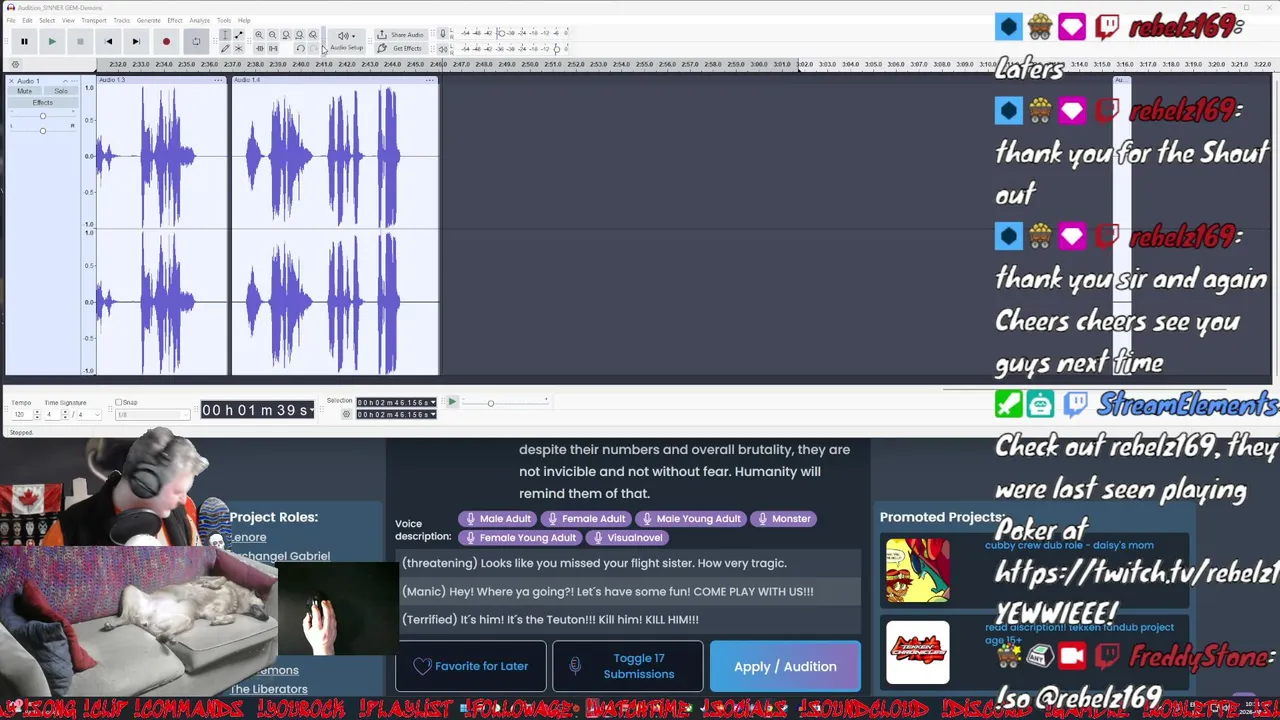Open the selection start time format dropdown
Viewport: 1280px width, 720px height.
point(433,403)
